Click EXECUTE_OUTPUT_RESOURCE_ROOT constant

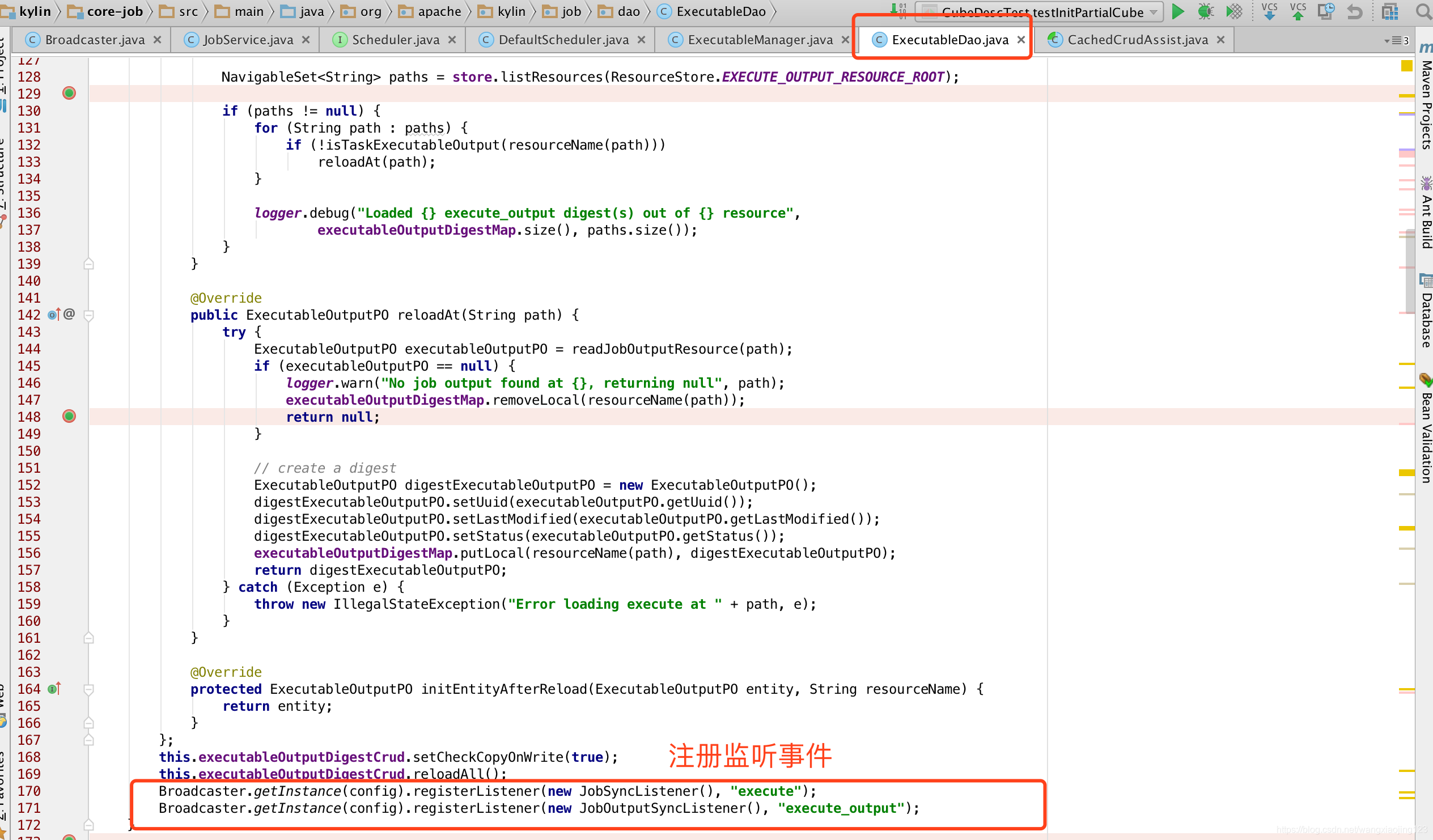pyautogui.click(x=833, y=77)
